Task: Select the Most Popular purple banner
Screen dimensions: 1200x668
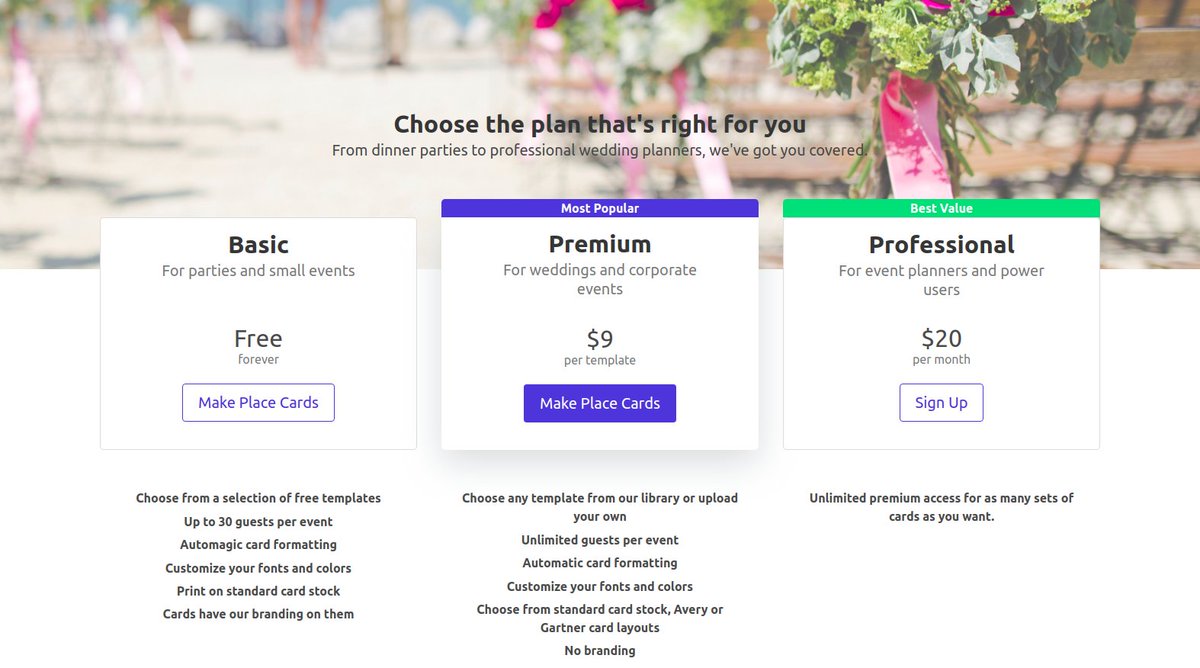Action: (600, 208)
